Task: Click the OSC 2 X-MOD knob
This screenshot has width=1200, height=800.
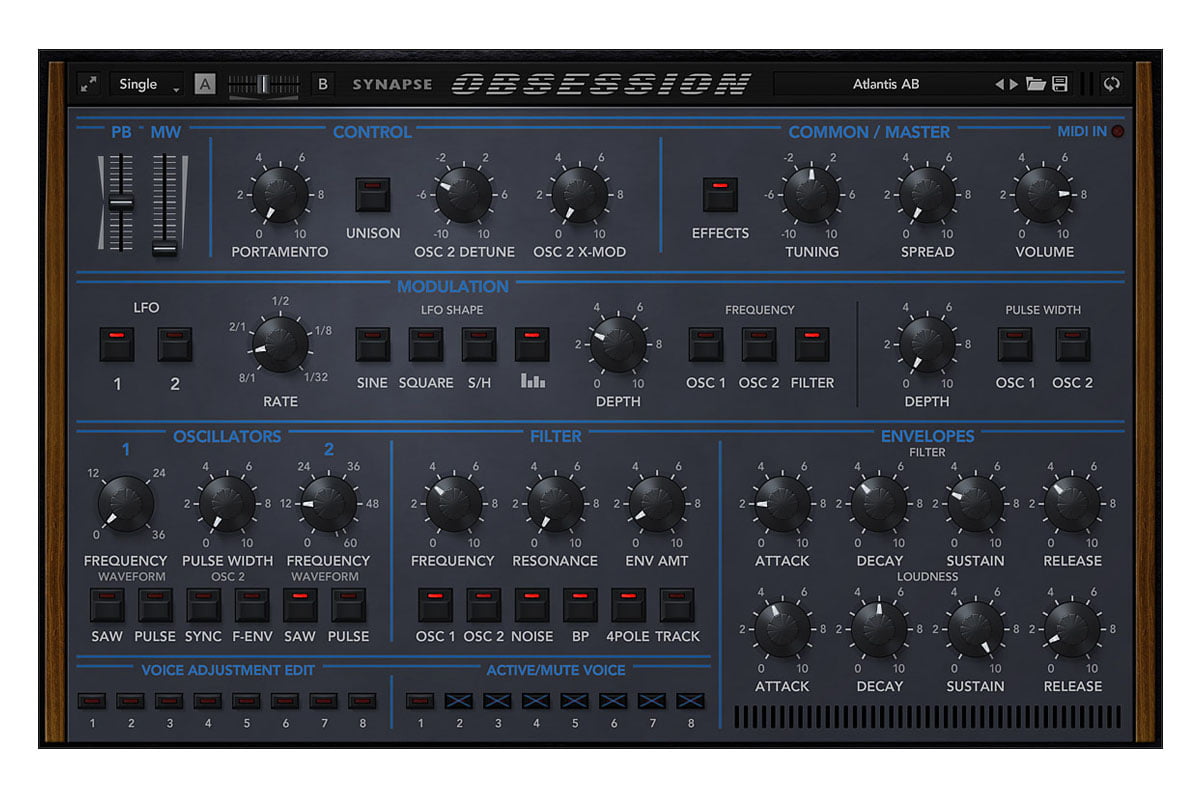Action: click(579, 195)
